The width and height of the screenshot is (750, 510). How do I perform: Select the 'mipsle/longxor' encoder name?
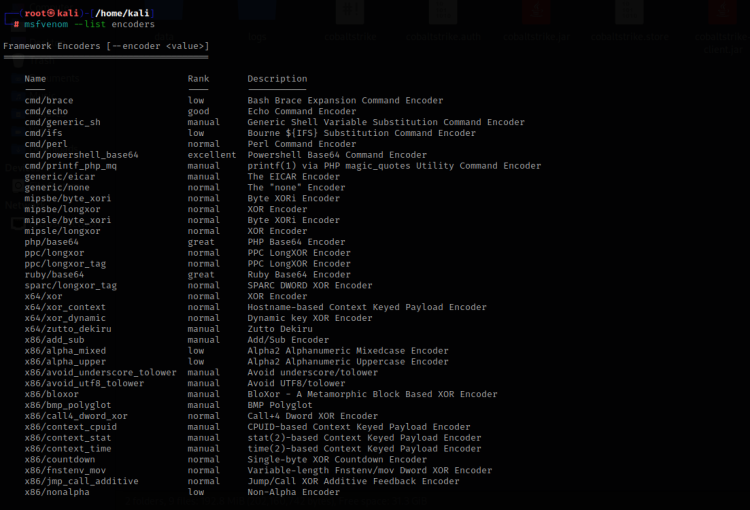(x=63, y=231)
